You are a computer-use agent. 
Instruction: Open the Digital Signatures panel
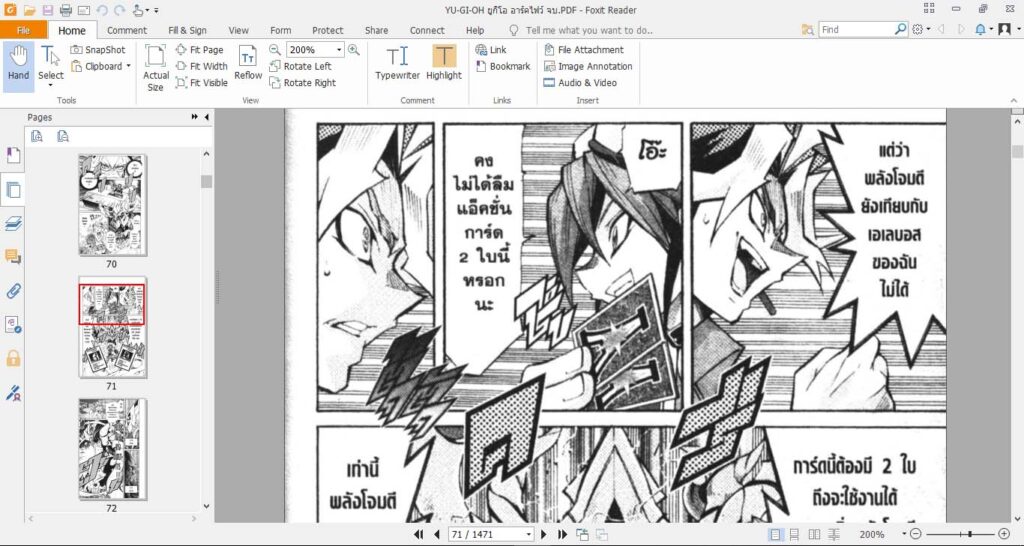[13, 393]
